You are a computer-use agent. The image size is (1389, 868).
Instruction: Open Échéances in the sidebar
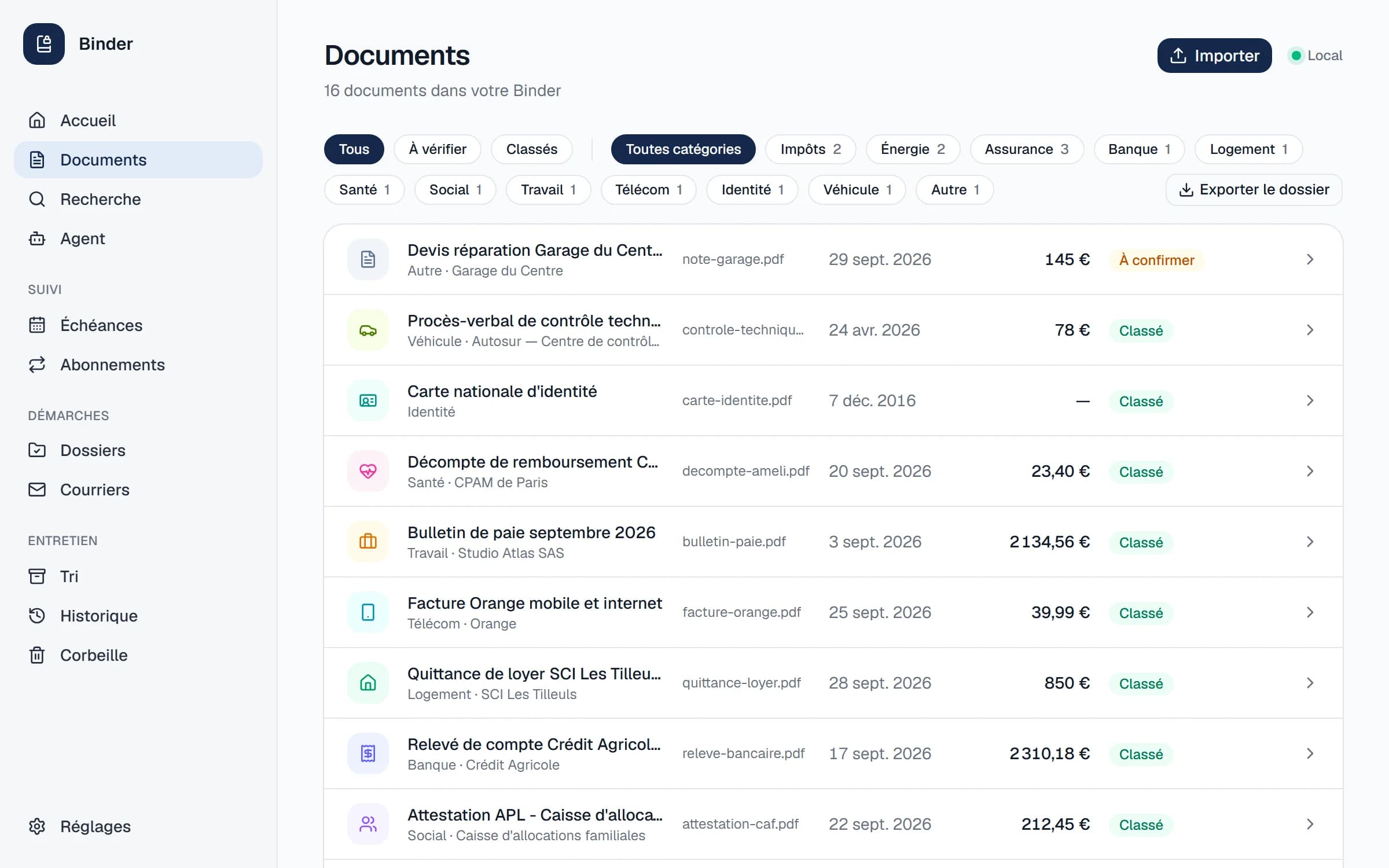coord(138,325)
